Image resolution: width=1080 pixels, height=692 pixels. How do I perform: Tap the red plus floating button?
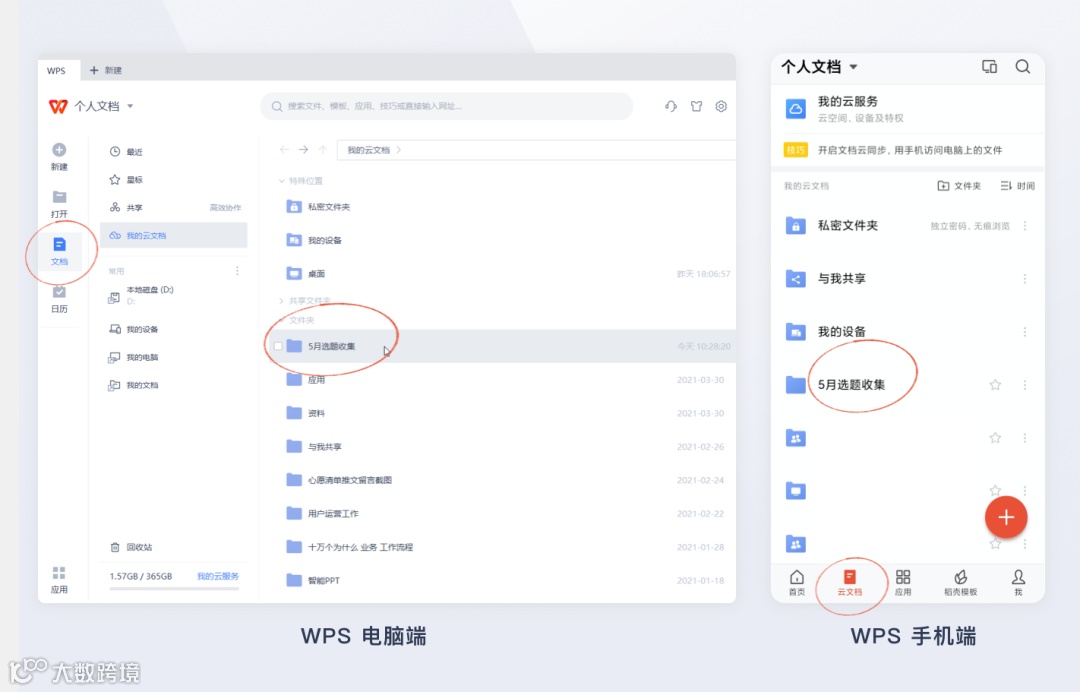[x=1006, y=517]
